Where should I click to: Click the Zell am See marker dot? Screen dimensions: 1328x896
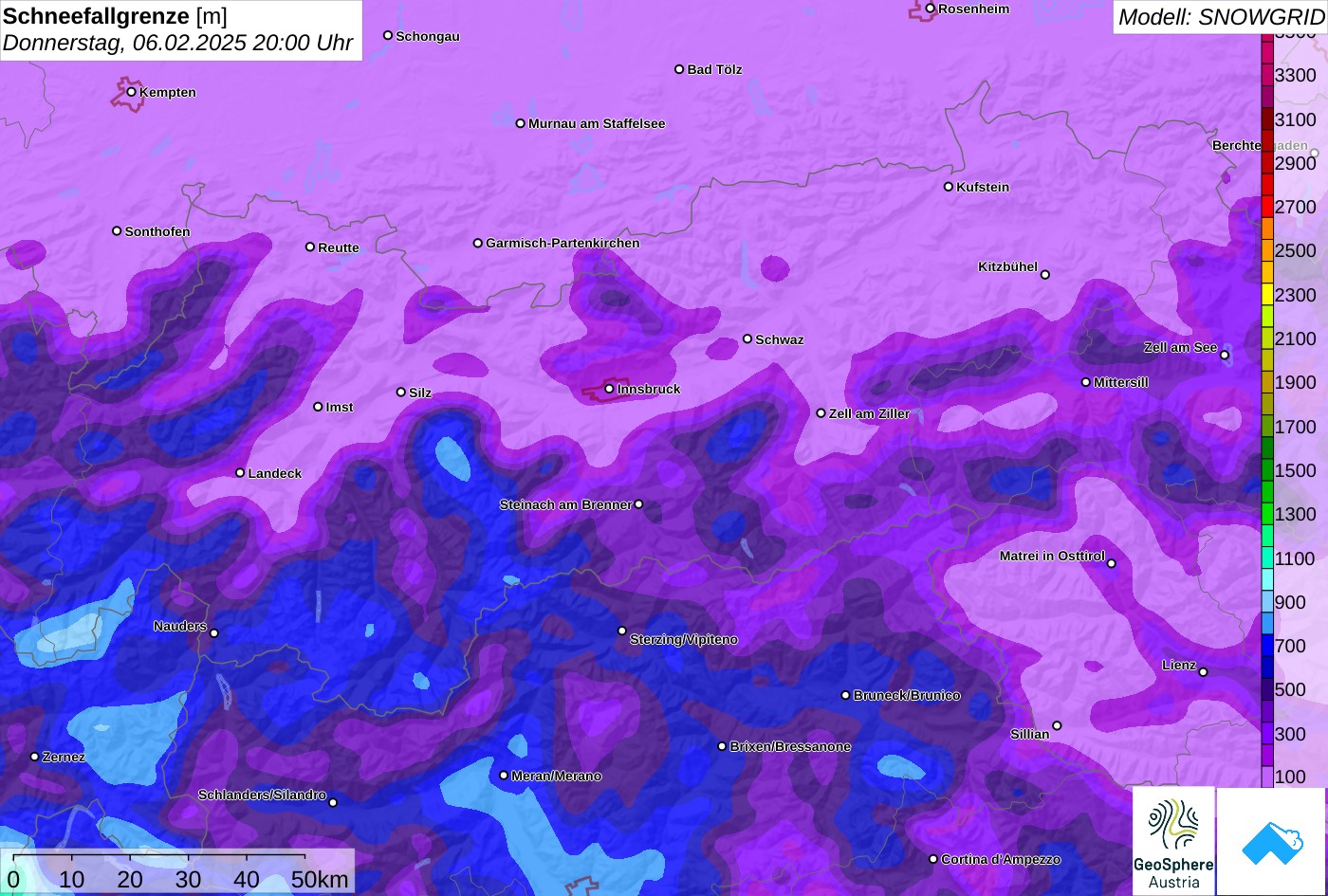[1225, 356]
